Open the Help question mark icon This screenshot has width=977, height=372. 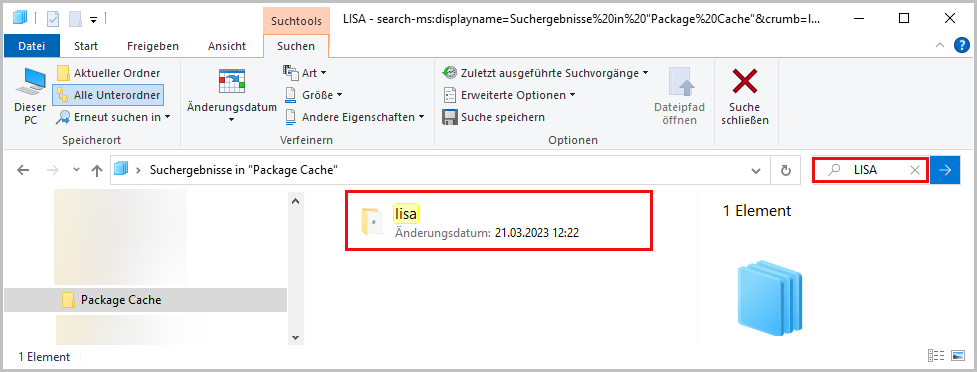961,45
